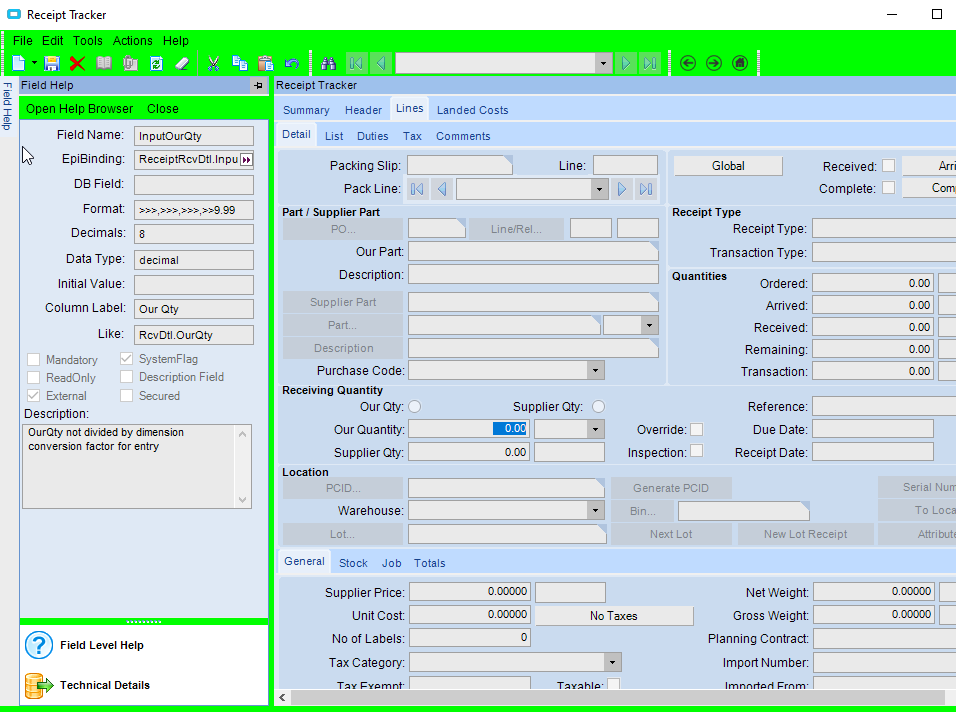Click the Global button
Screen dimensions: 956x712
[728, 166]
